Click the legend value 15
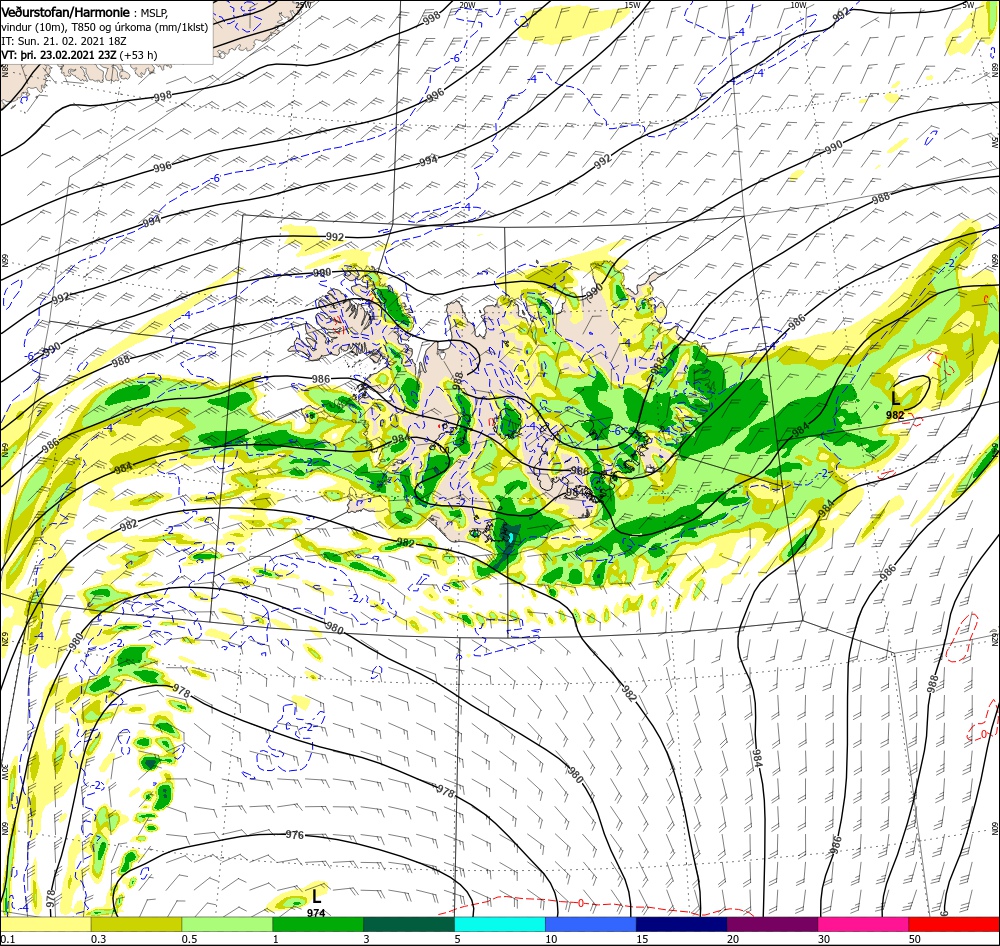The width and height of the screenshot is (1000, 946). click(x=642, y=938)
